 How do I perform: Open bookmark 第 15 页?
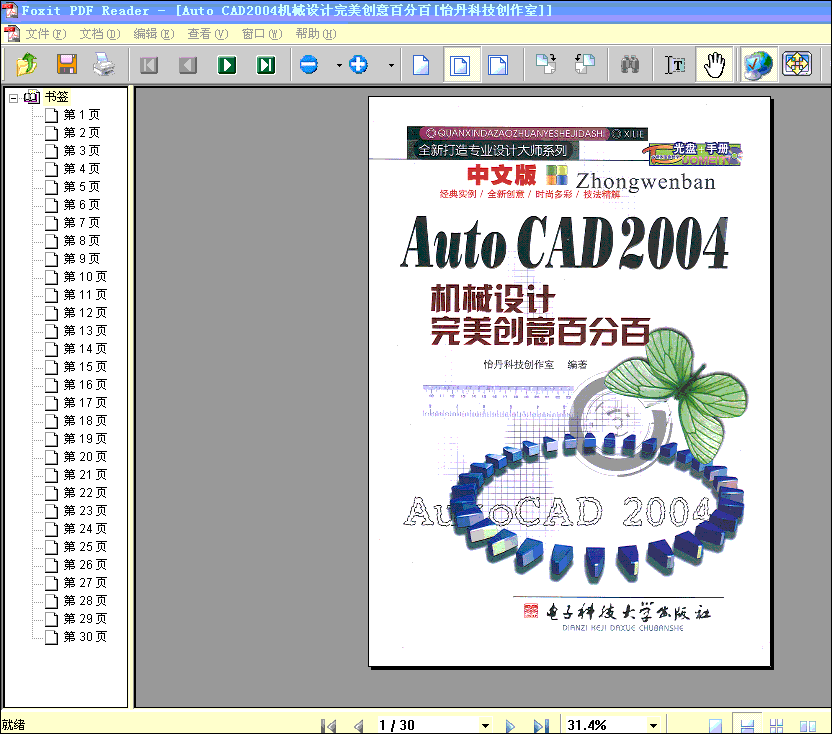click(85, 367)
